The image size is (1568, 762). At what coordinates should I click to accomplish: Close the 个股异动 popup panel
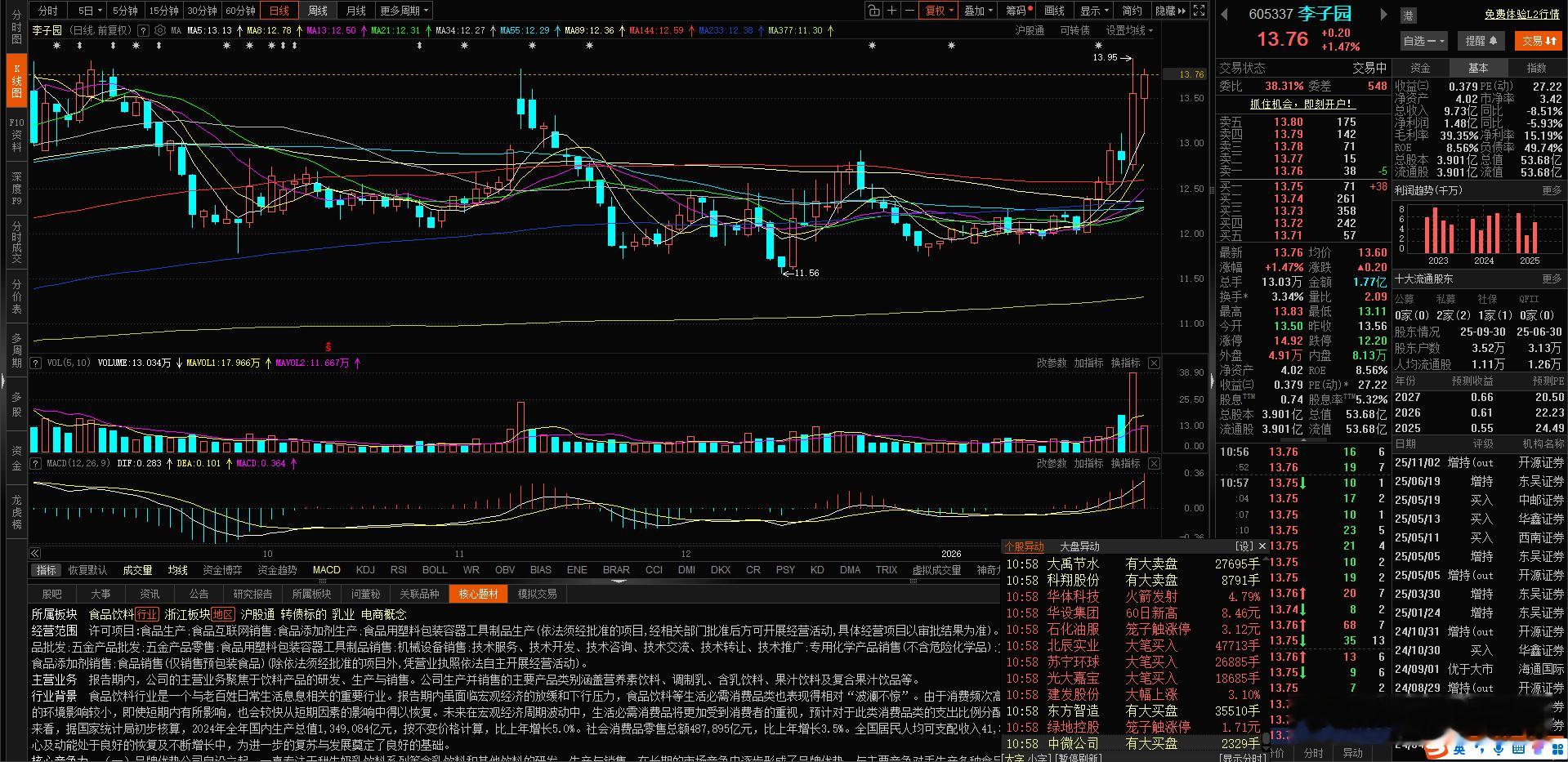click(x=1262, y=546)
